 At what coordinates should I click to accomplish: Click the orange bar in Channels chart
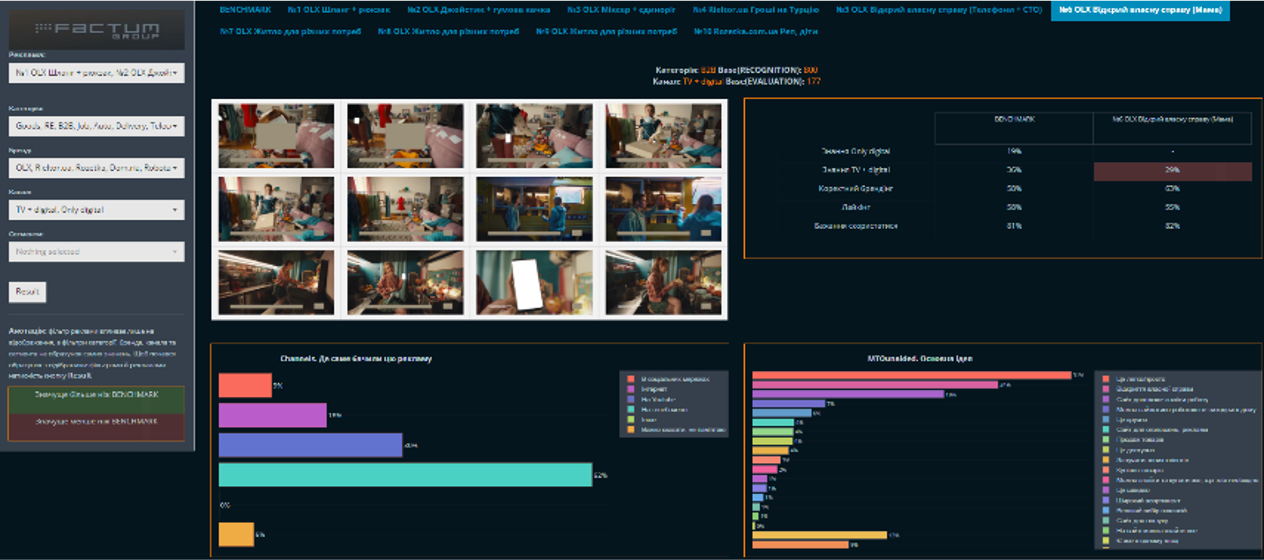pos(236,535)
